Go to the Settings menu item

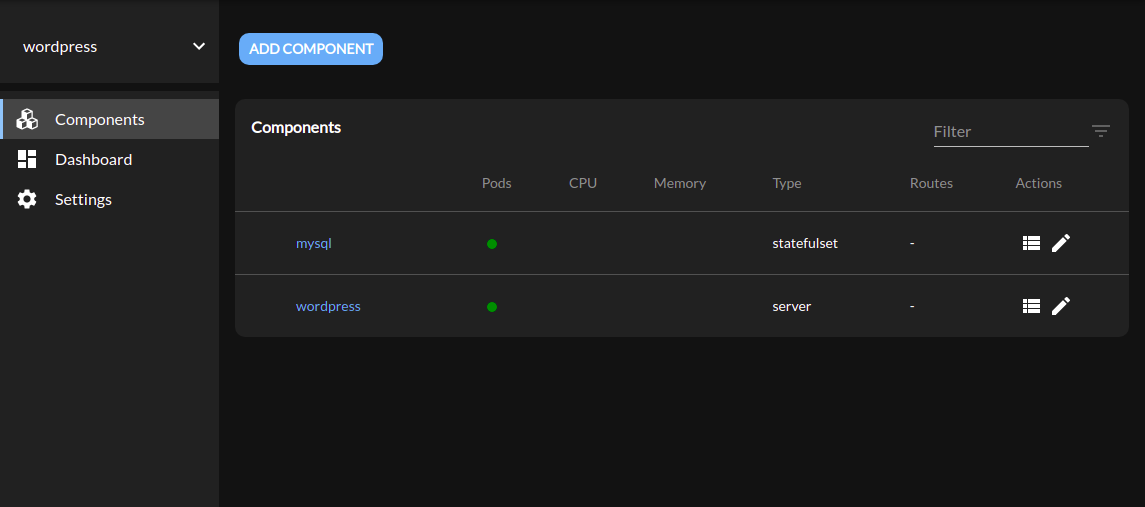point(83,199)
